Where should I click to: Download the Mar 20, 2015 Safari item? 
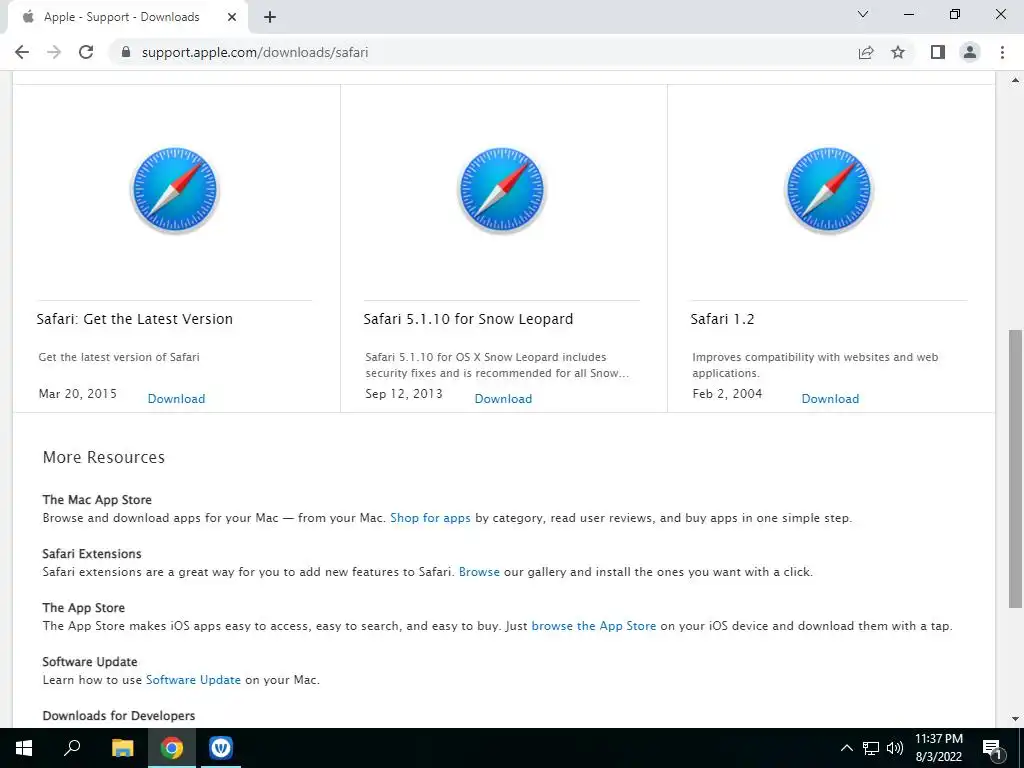pos(176,399)
